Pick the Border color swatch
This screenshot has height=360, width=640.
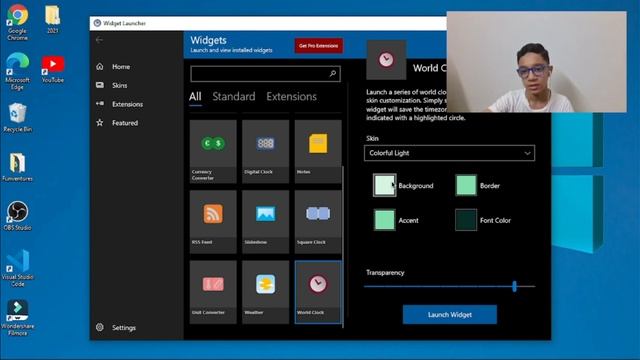click(x=466, y=185)
